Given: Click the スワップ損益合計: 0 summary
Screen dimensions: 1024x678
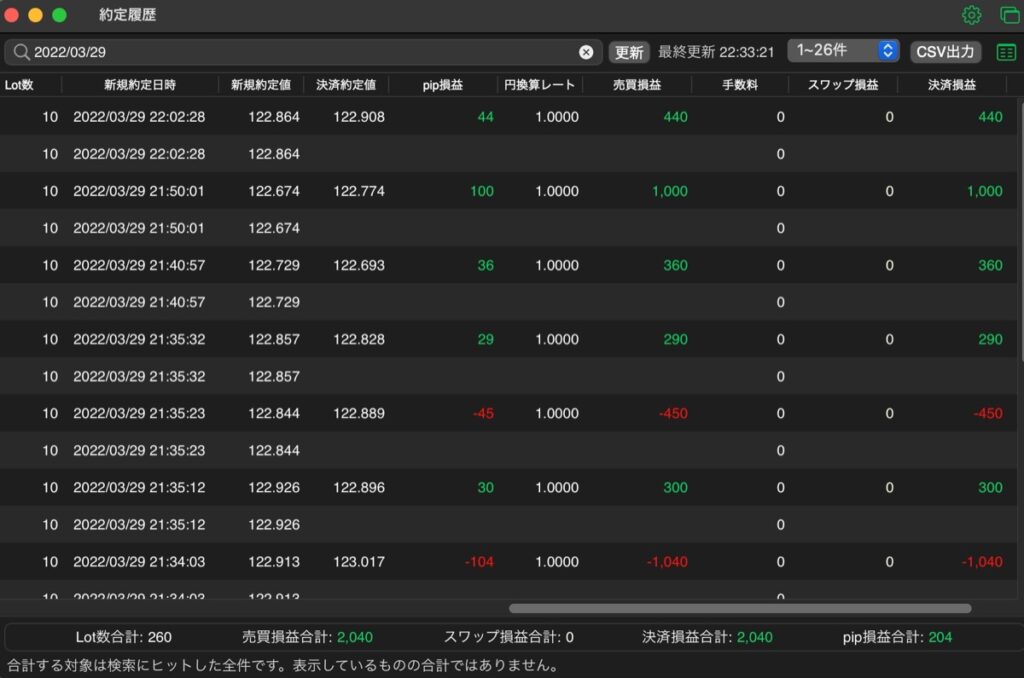Looking at the screenshot, I should coord(509,638).
